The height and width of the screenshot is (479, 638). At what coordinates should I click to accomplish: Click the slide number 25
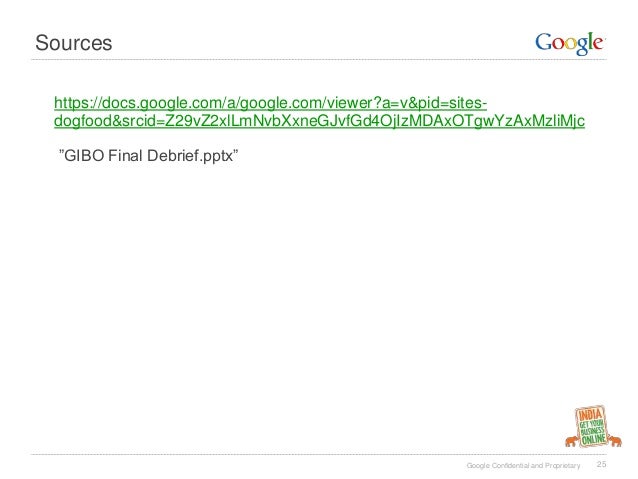click(601, 464)
